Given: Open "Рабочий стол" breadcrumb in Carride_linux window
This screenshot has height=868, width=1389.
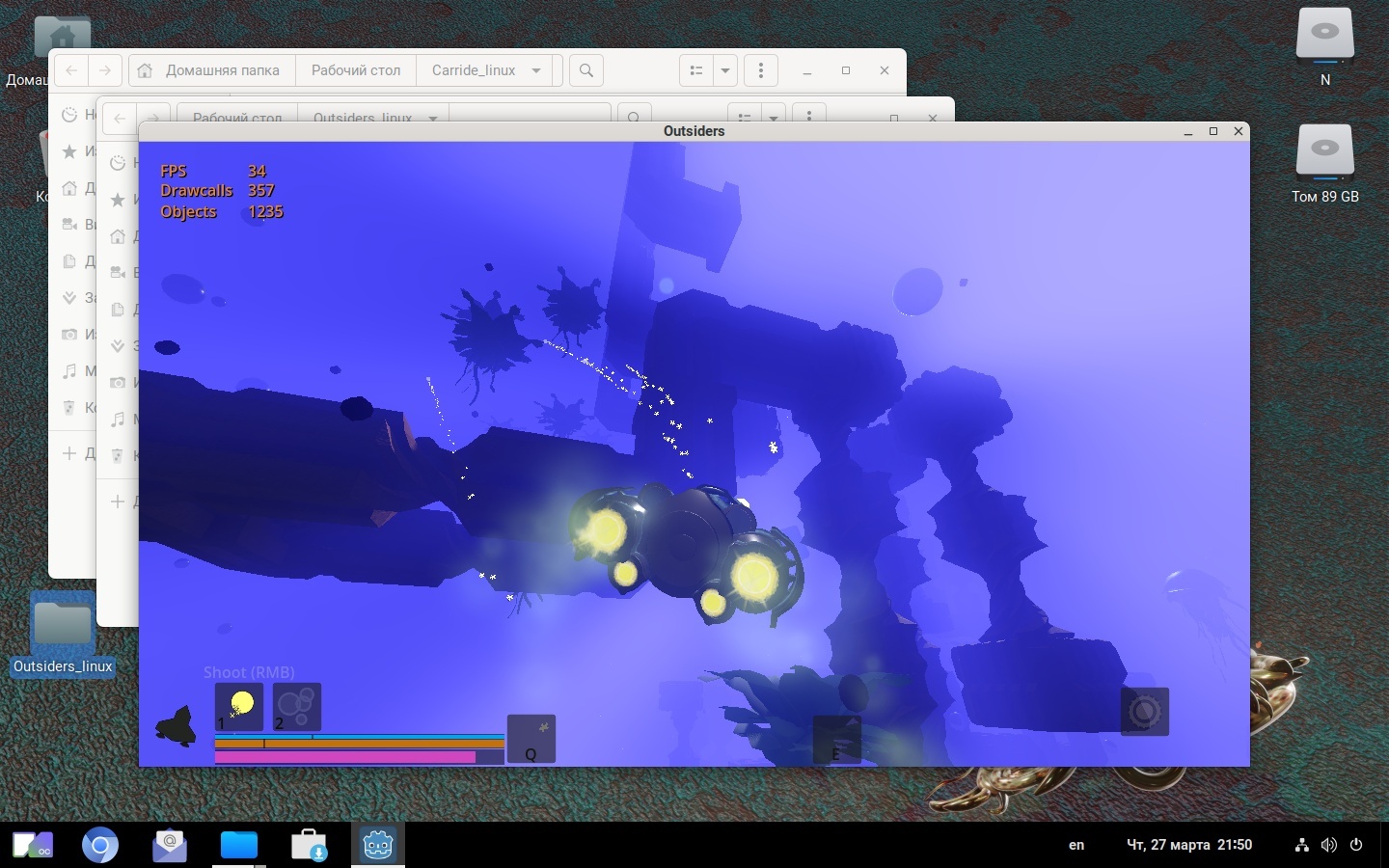Looking at the screenshot, I should tap(356, 70).
